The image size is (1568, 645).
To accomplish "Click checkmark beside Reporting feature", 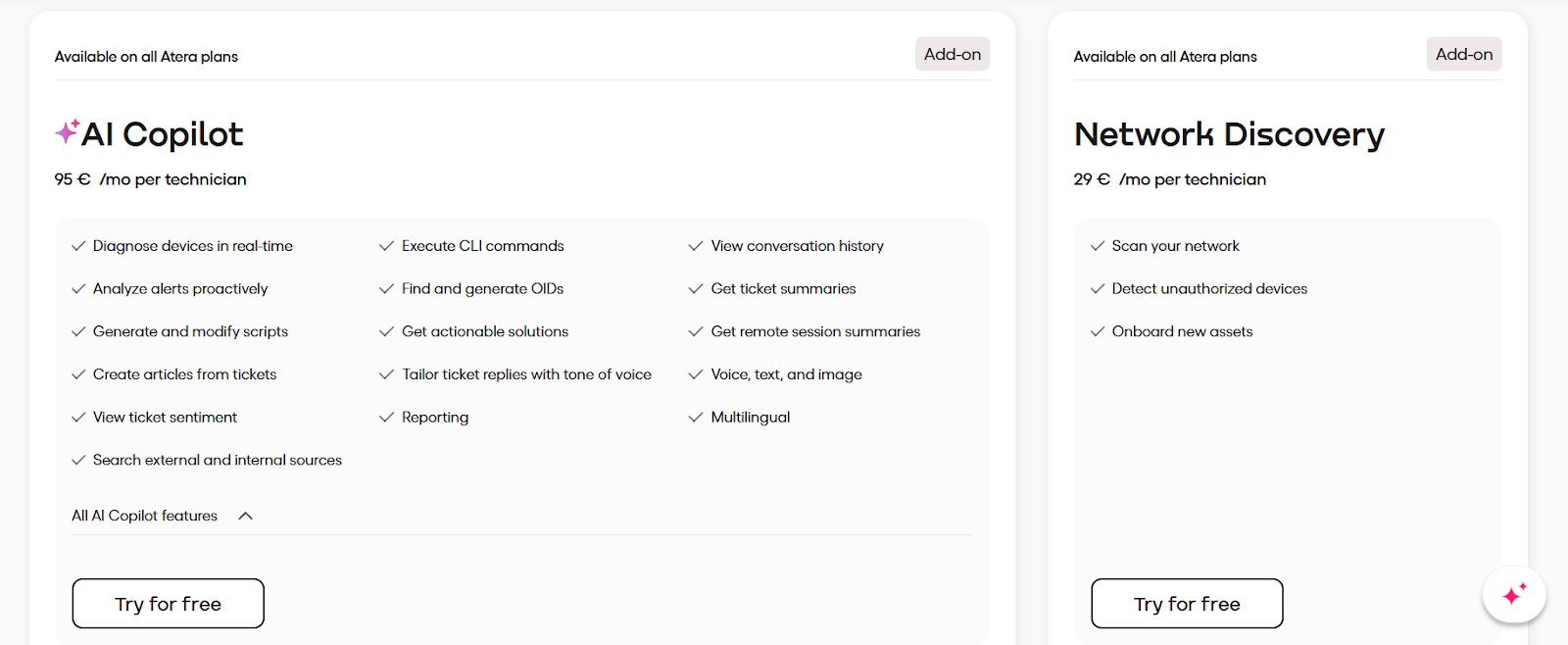I will point(386,418).
